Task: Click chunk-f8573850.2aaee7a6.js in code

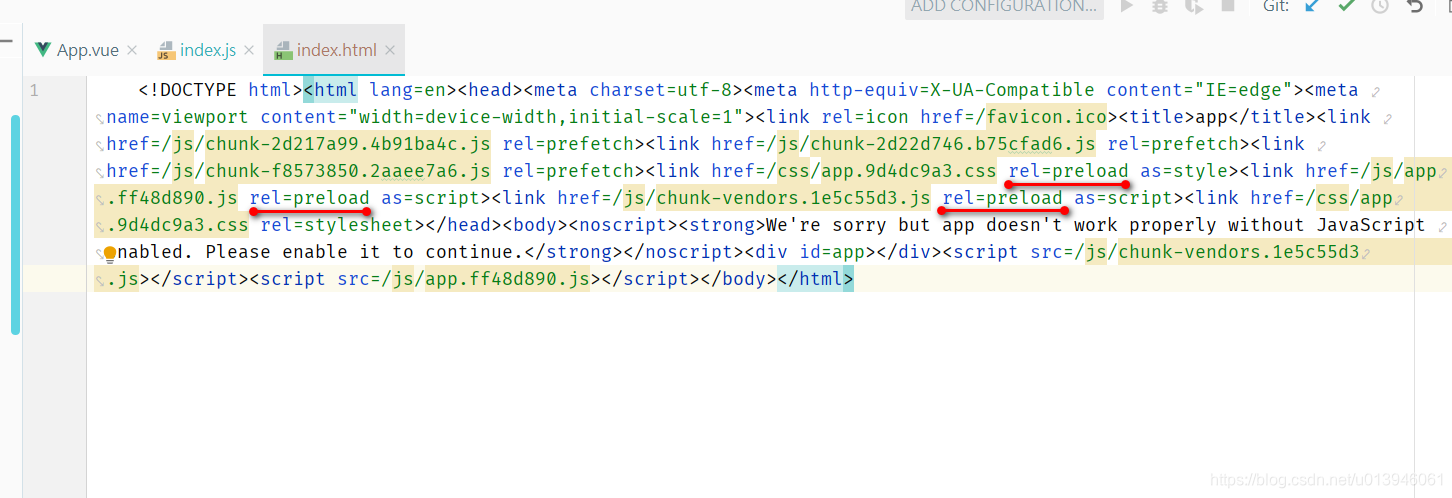Action: 348,171
